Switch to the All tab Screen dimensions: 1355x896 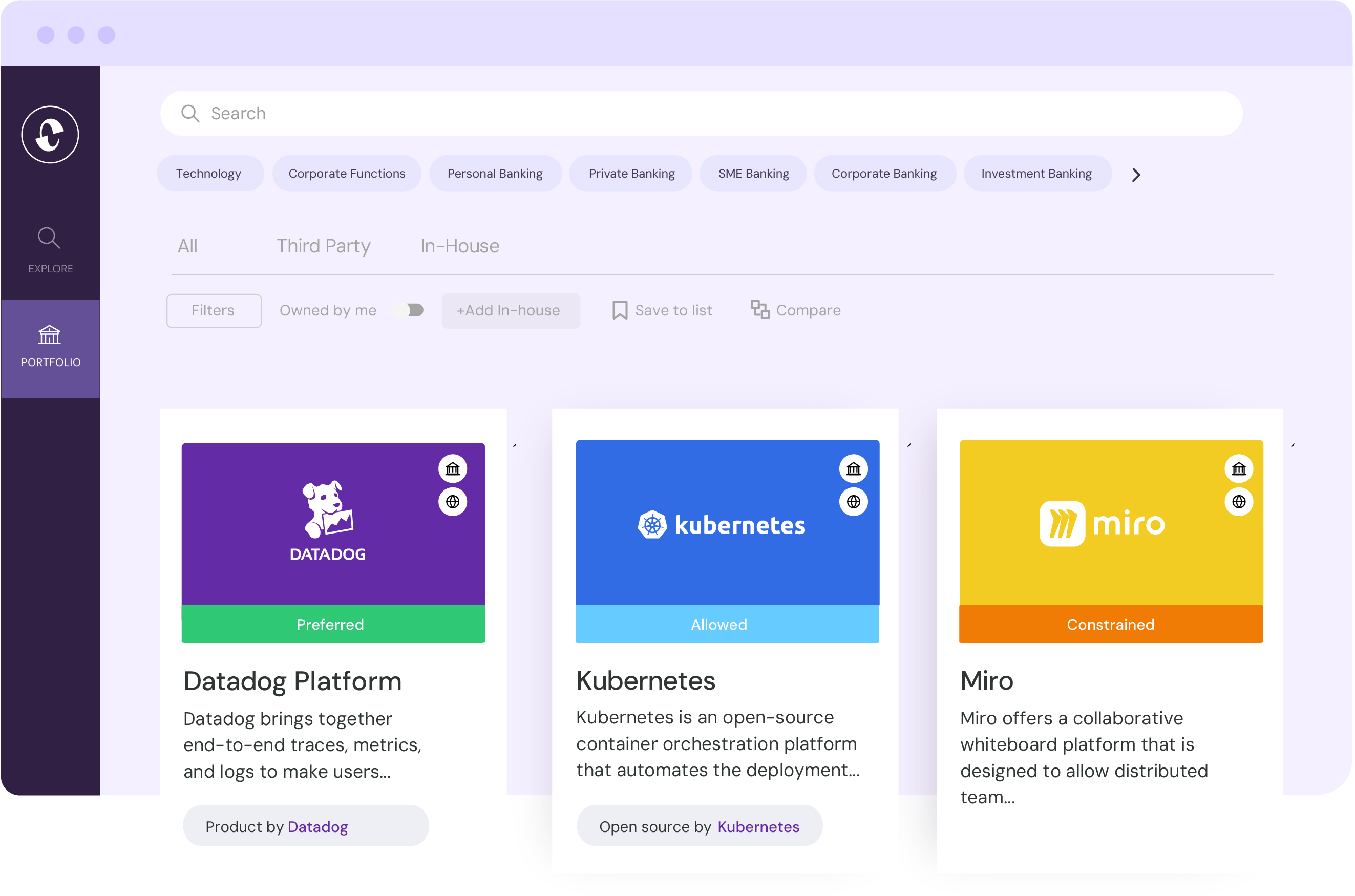187,246
